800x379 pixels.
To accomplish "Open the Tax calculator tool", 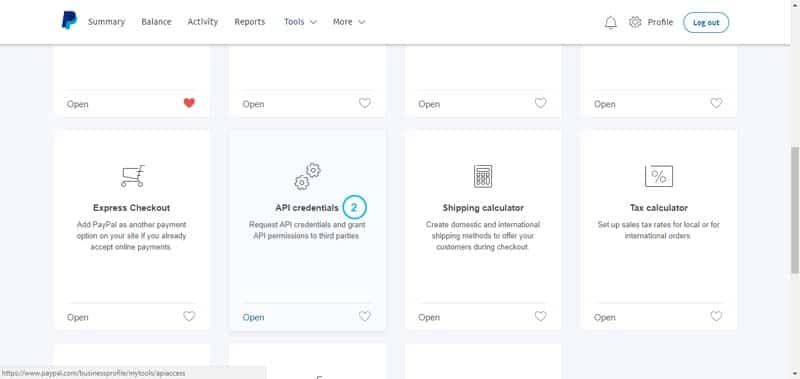I will [x=605, y=317].
